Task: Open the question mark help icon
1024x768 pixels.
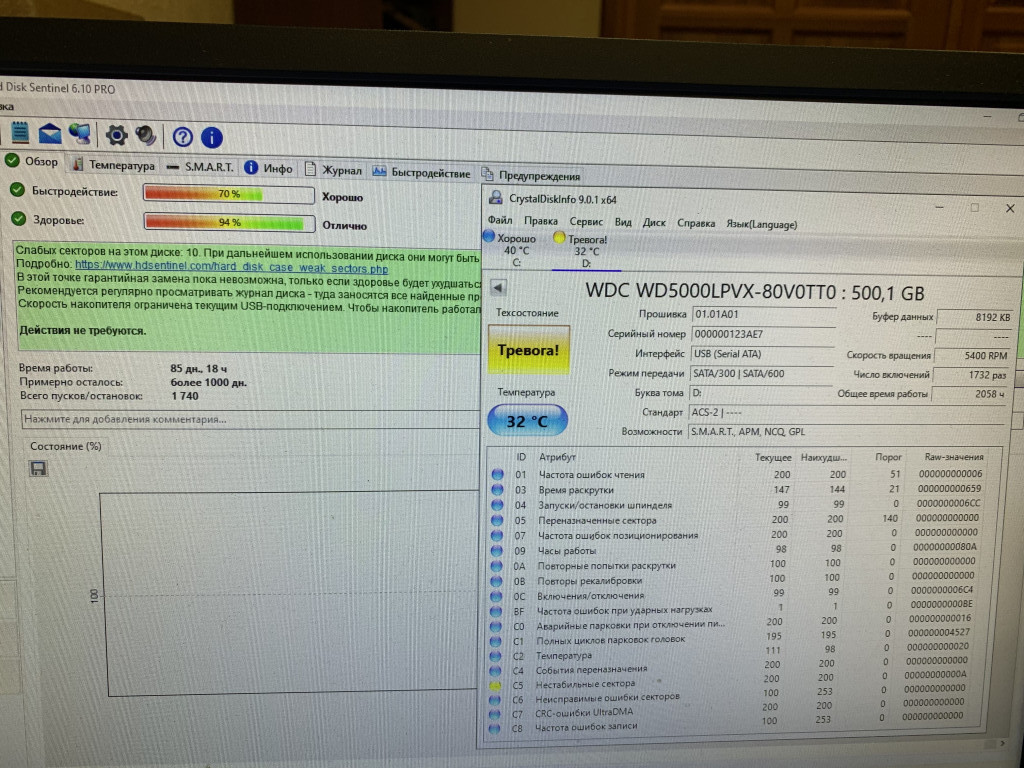Action: [183, 136]
